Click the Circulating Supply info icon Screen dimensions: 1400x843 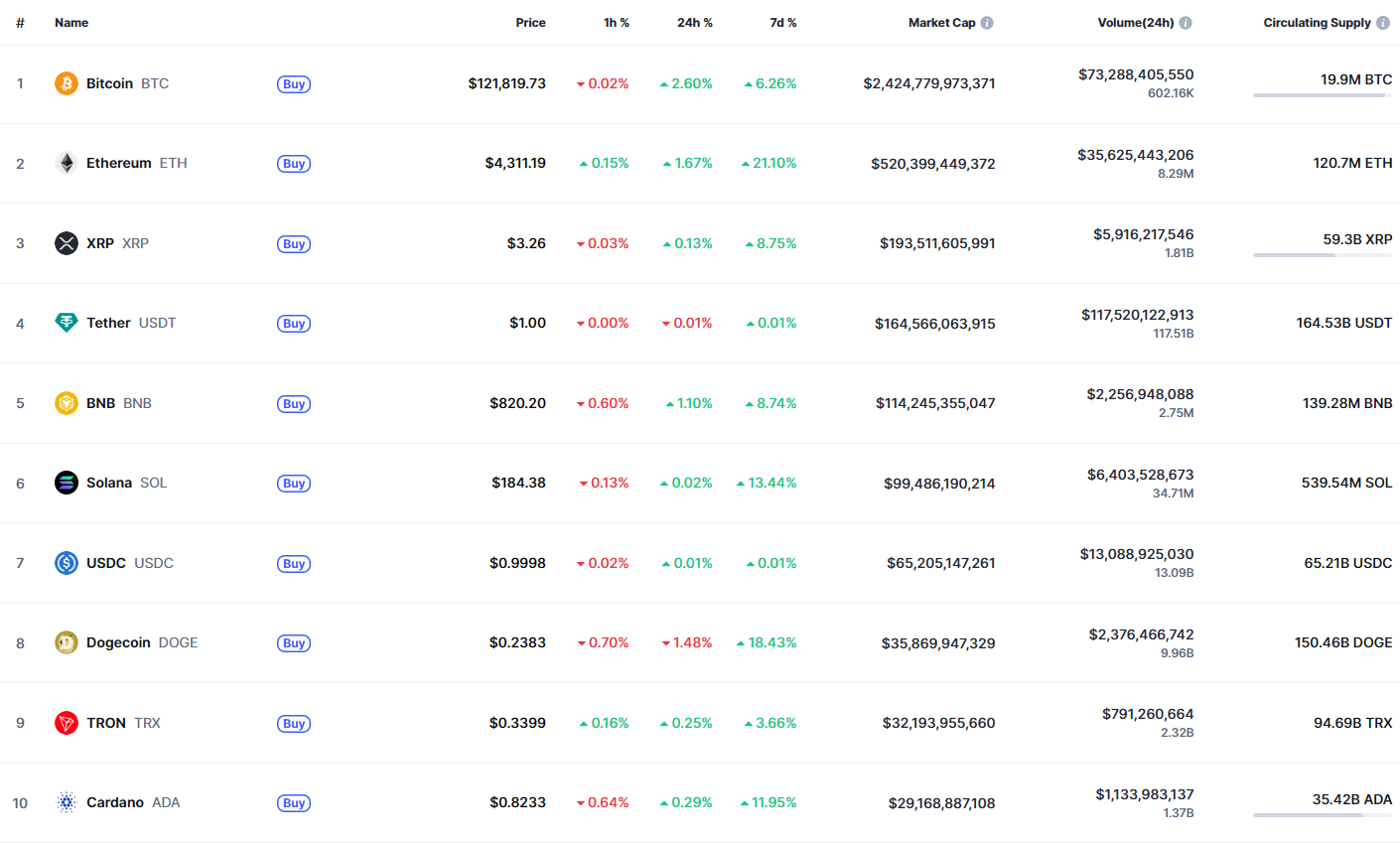(x=1383, y=23)
